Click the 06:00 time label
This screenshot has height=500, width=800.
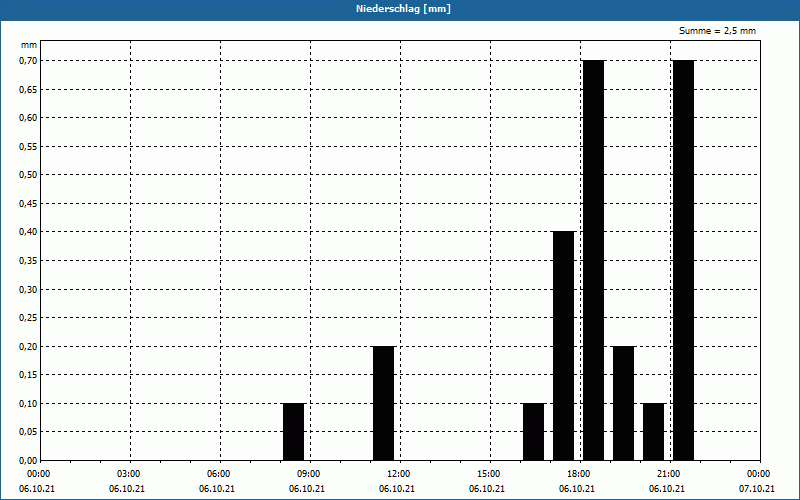pyautogui.click(x=218, y=474)
